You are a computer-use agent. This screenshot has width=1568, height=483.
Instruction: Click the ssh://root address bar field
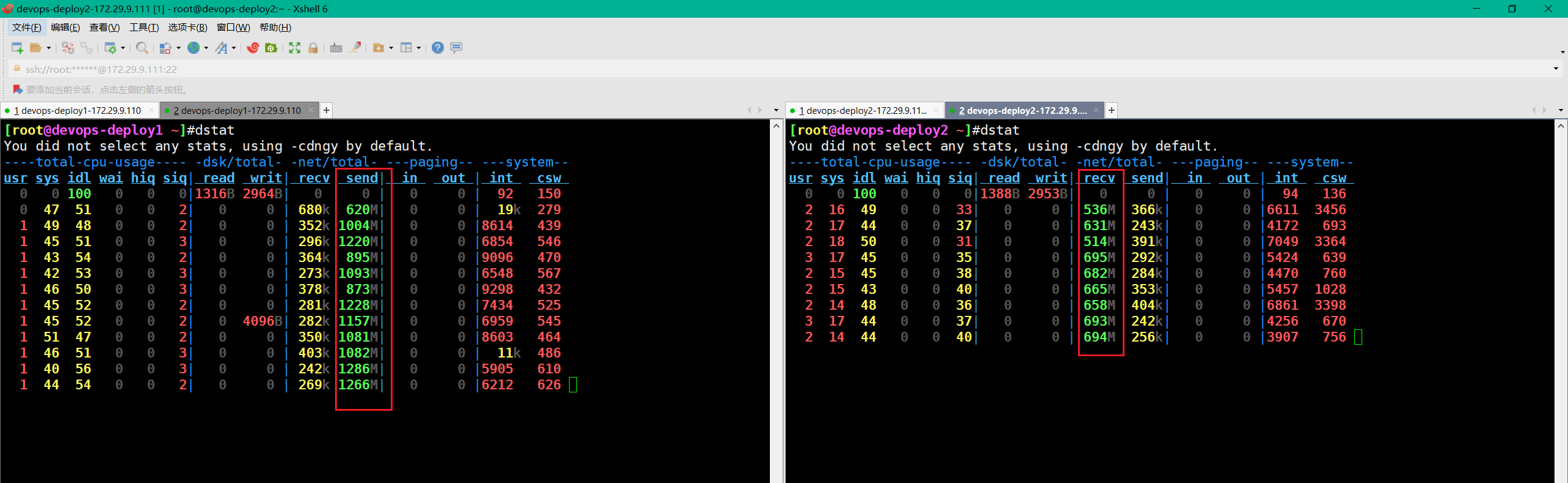(x=784, y=69)
